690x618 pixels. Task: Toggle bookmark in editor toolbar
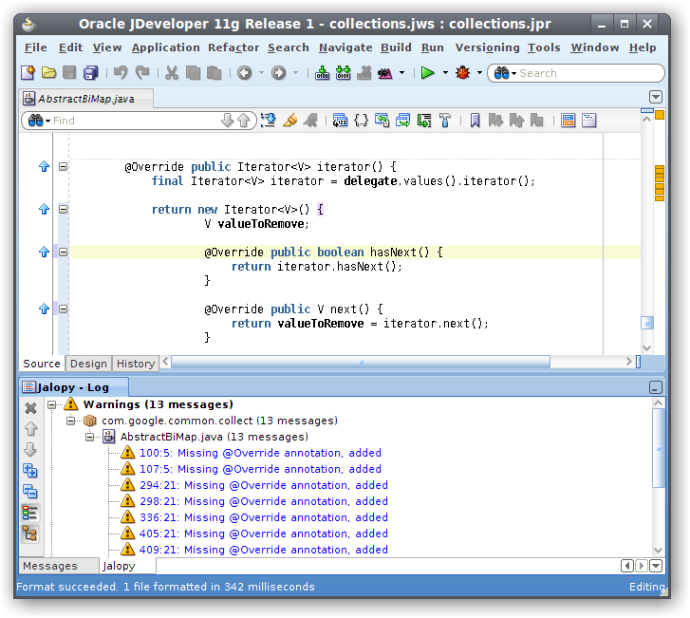475,120
